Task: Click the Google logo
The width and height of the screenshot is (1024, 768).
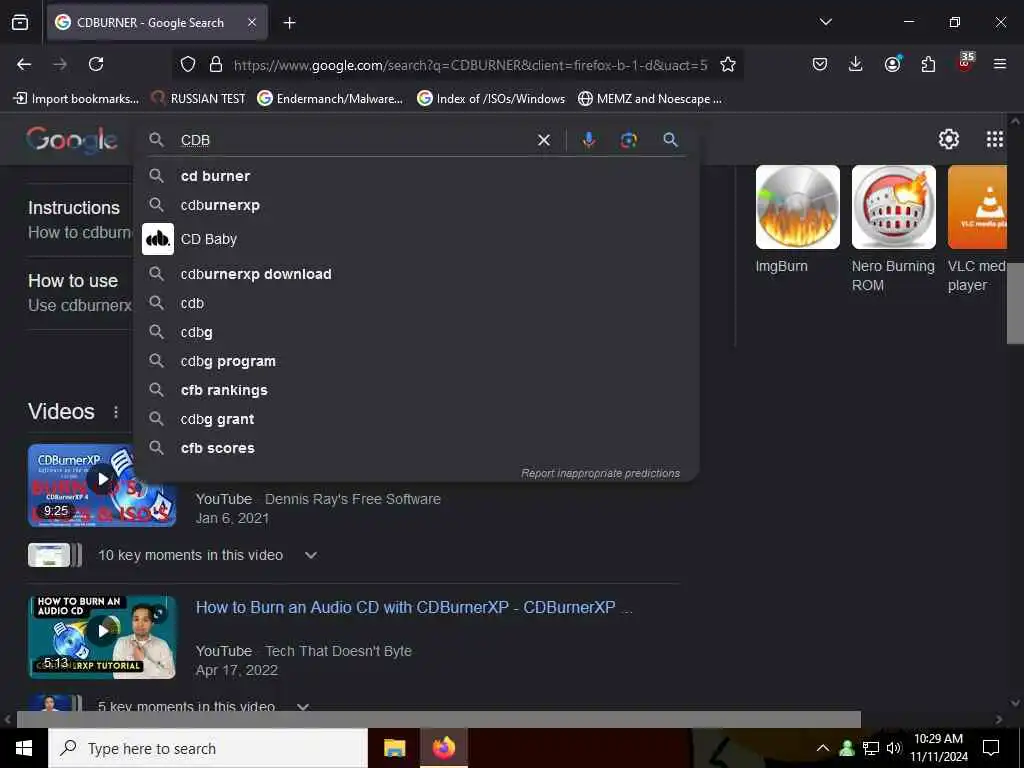Action: click(72, 140)
